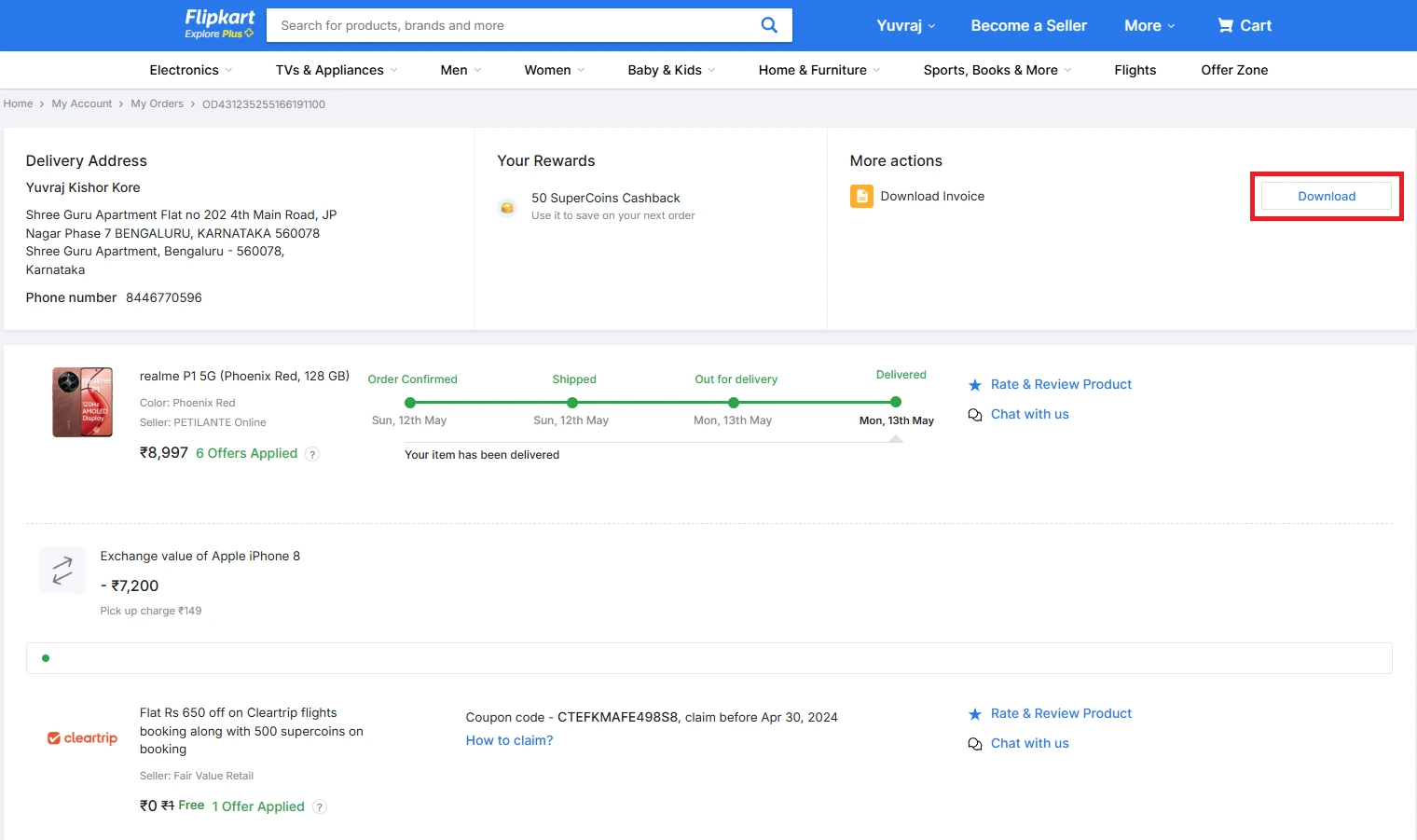Click Seller: PETILANTE Online text
This screenshot has height=840, width=1417.
tap(203, 422)
